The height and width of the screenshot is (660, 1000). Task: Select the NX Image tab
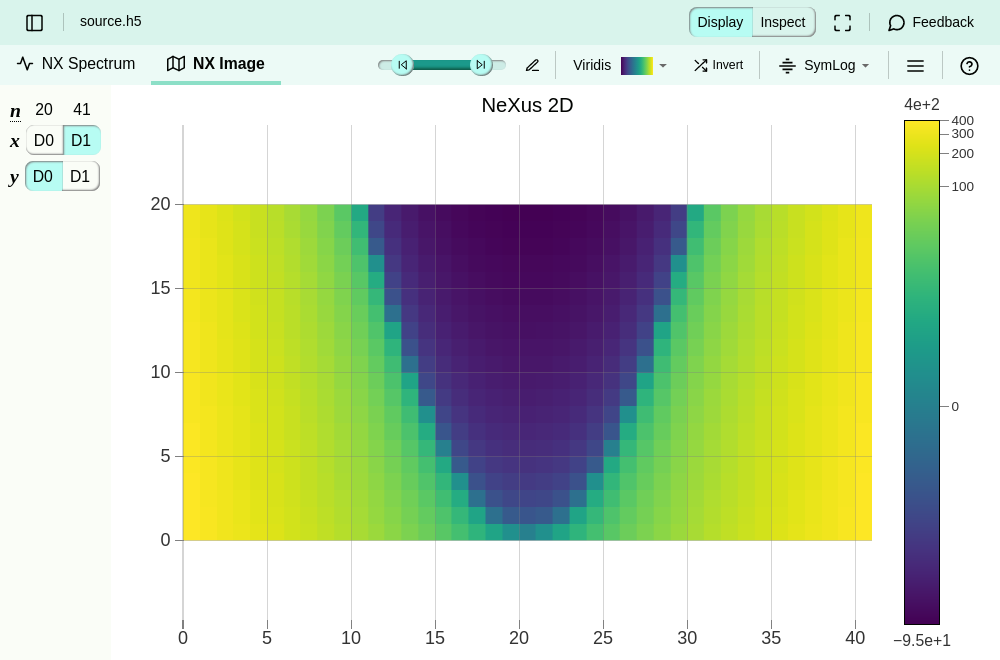(216, 64)
